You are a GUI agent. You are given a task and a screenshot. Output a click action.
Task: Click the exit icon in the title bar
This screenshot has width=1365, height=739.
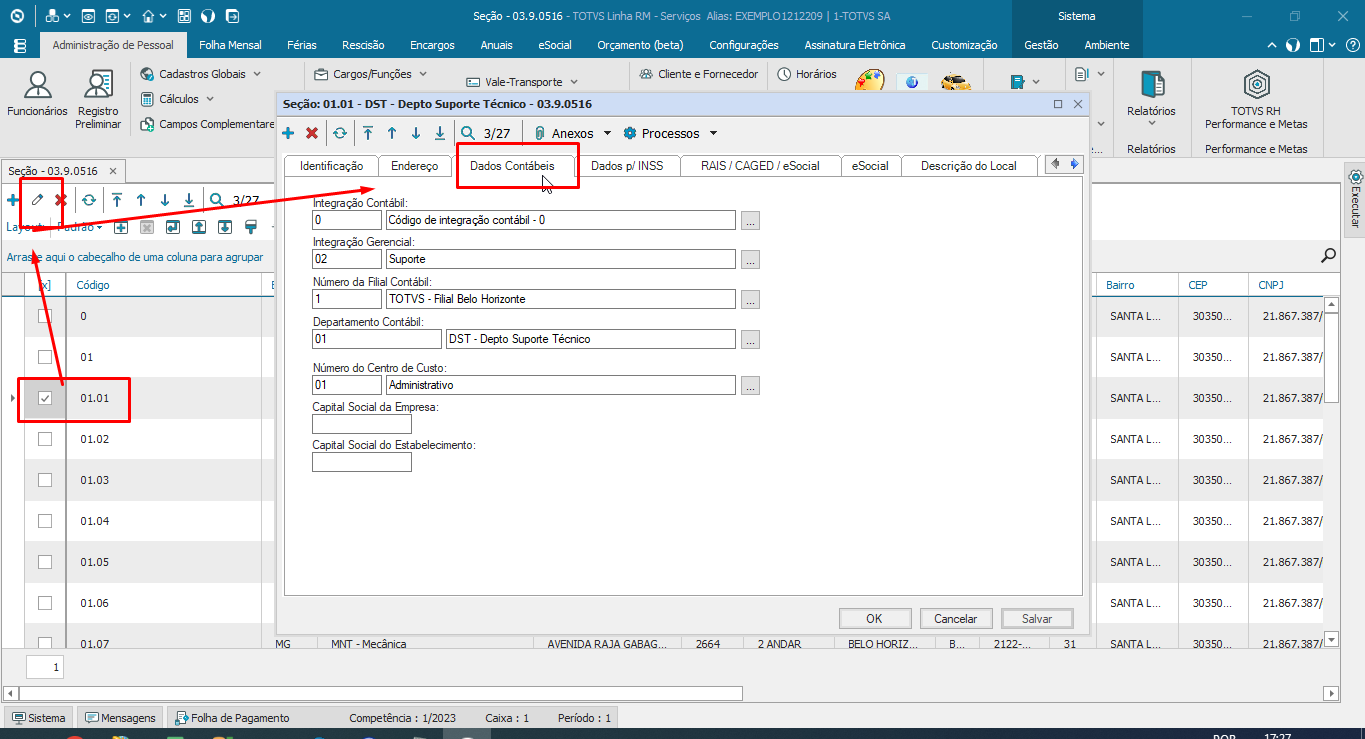(232, 16)
